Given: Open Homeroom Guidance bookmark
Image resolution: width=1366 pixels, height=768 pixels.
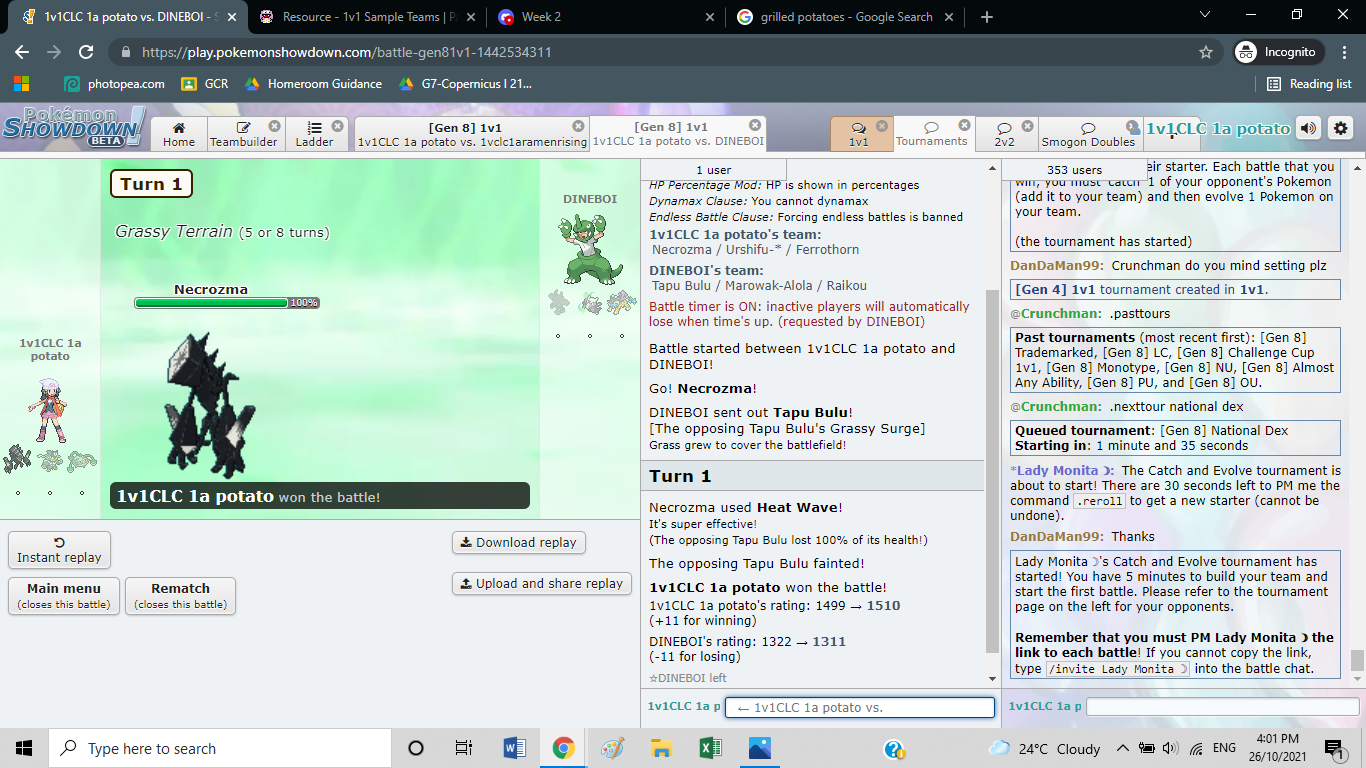Looking at the screenshot, I should click(313, 84).
